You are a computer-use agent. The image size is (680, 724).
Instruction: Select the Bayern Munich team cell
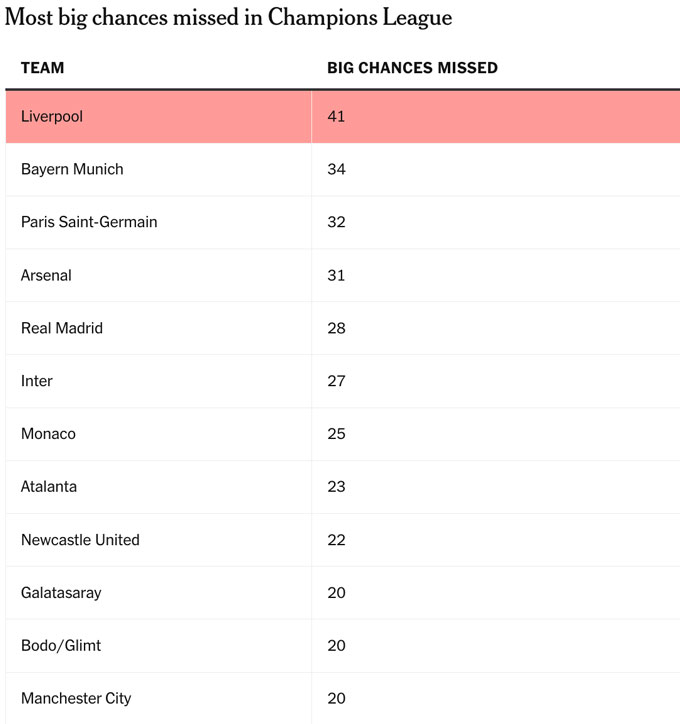click(x=72, y=169)
